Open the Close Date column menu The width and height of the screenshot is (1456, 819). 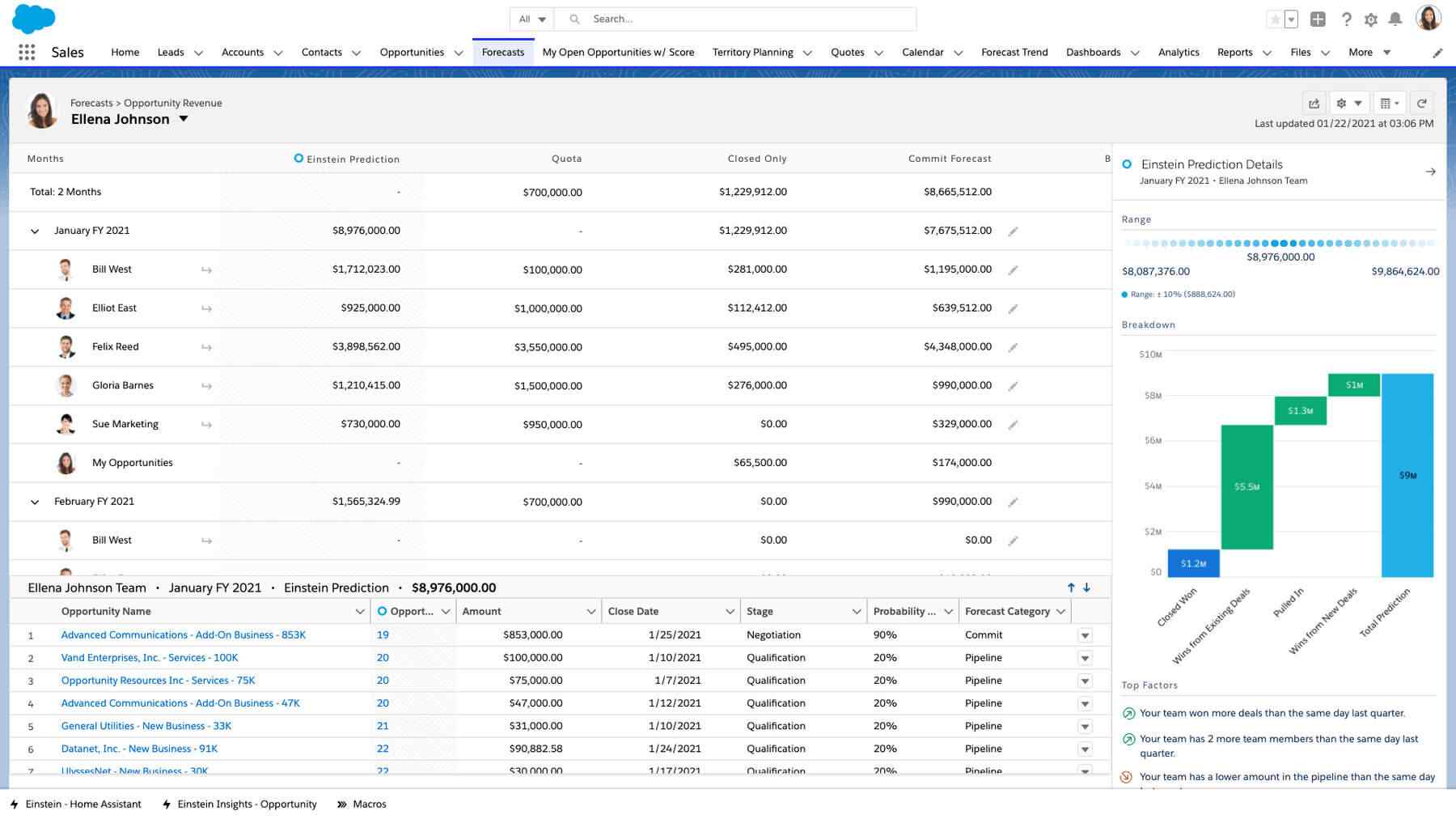(730, 612)
